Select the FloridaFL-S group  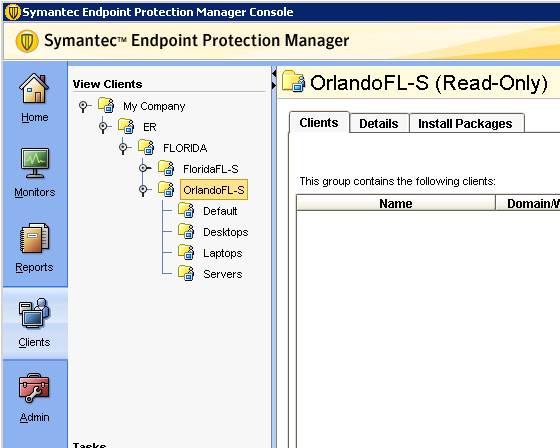tap(211, 169)
